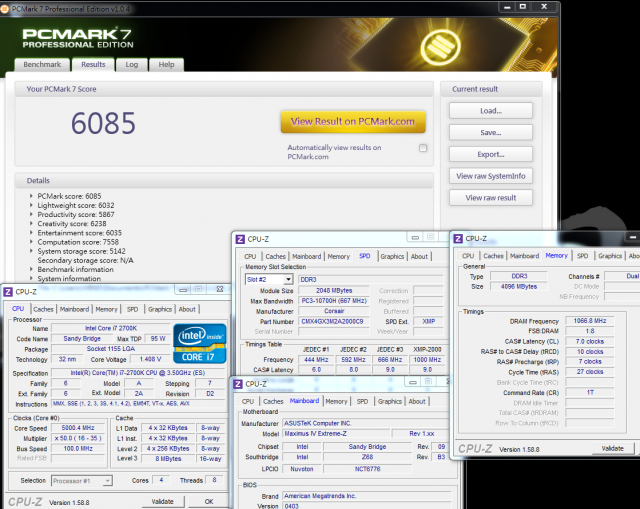Click View Result on PCMark.com button
Image resolution: width=640 pixels, height=509 pixels.
click(353, 122)
